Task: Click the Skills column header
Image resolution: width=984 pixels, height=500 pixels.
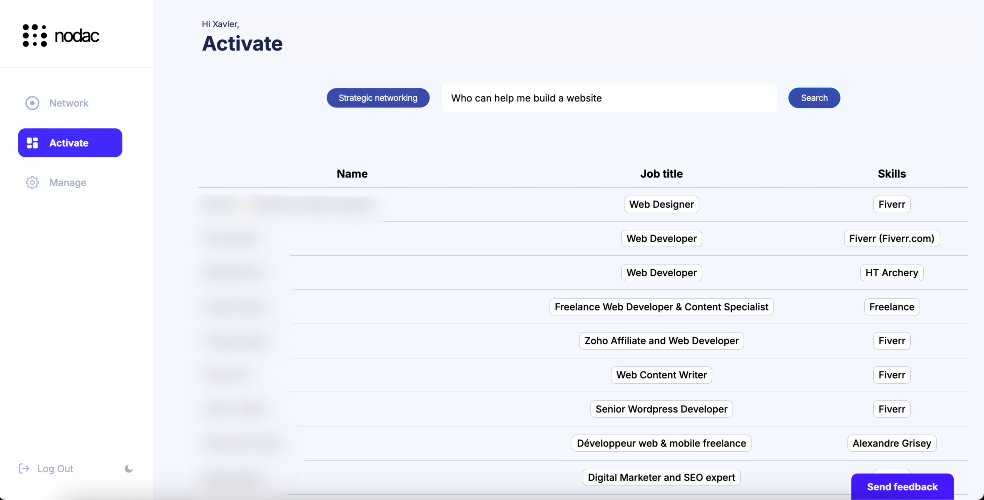Action: [892, 174]
